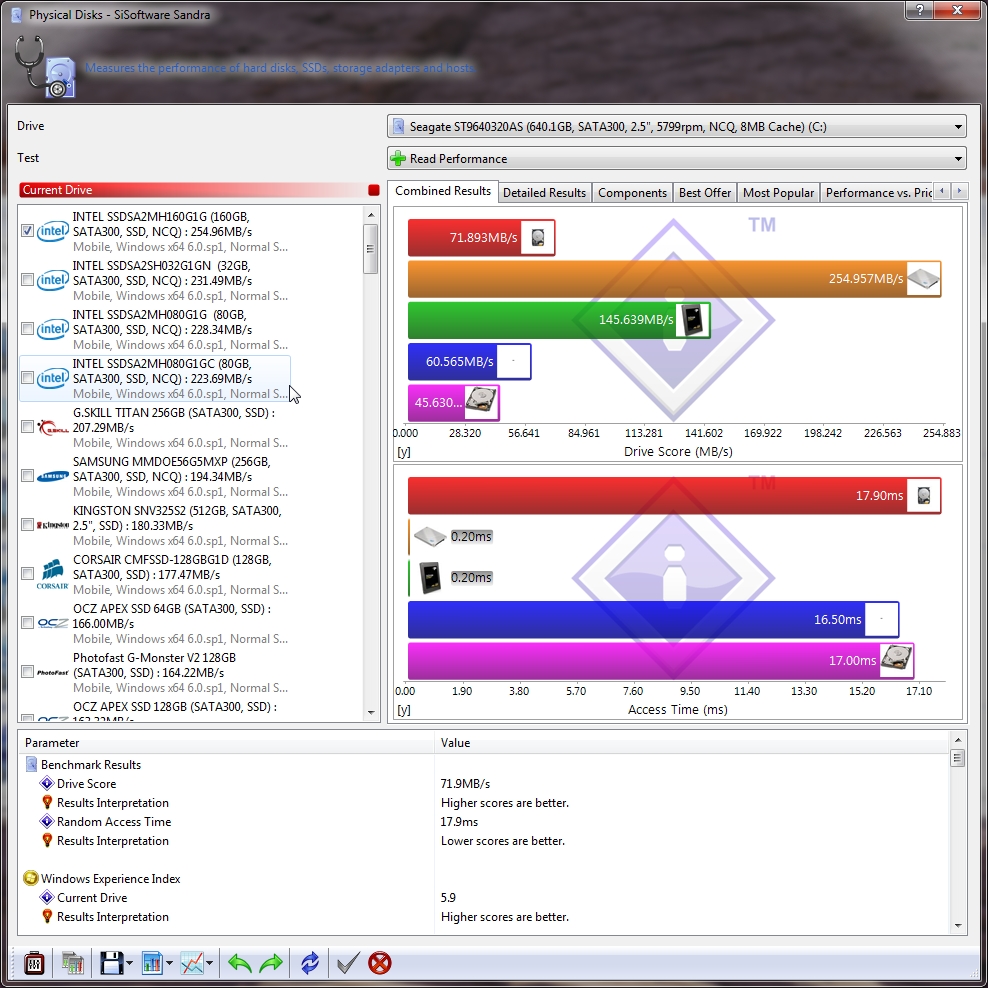Viewport: 988px width, 988px height.
Task: Click the Windows Experience Index yellow icon
Action: coord(30,878)
